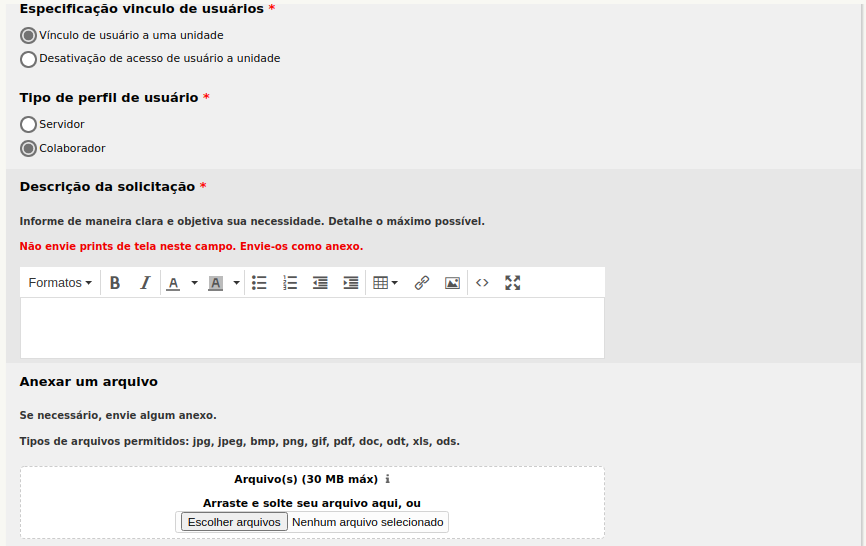Pick the 'Colaborador' profile type
866x546 pixels.
[x=29, y=149]
